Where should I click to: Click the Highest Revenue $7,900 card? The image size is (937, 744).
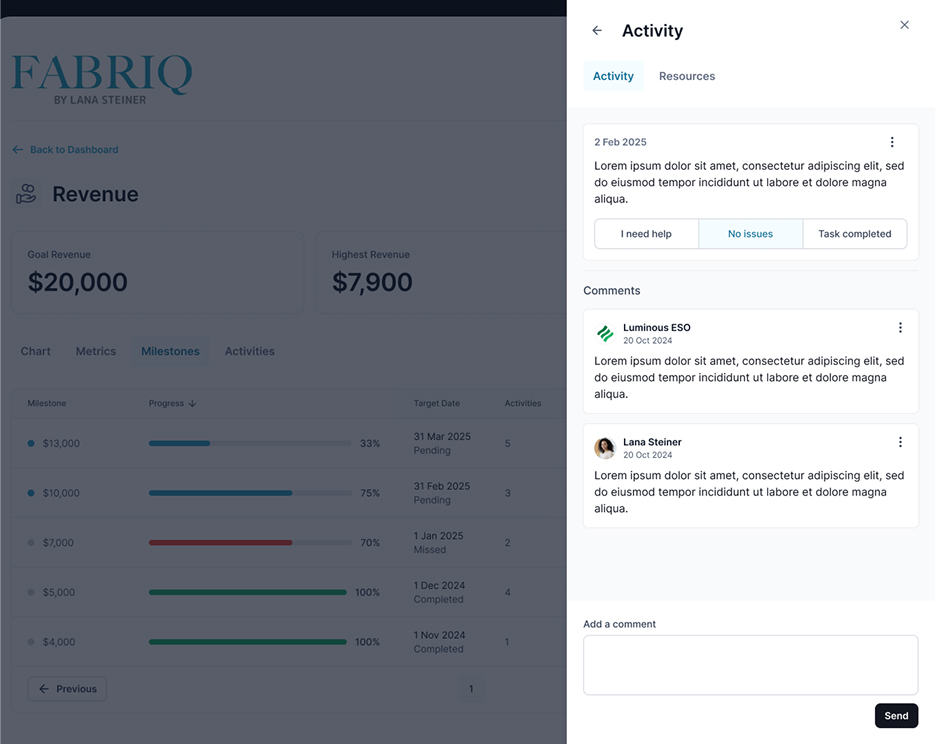[x=441, y=273]
